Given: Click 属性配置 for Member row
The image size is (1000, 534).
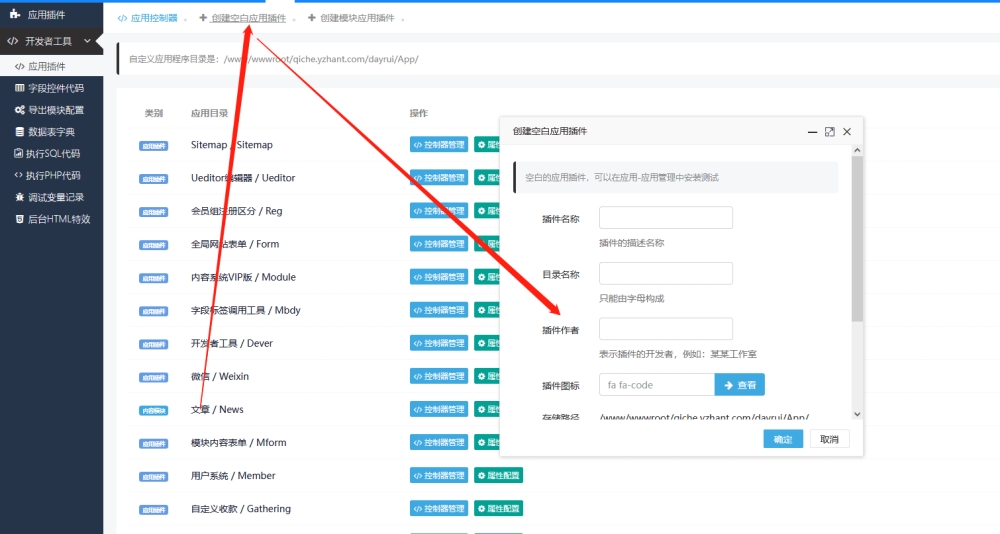Looking at the screenshot, I should [499, 475].
